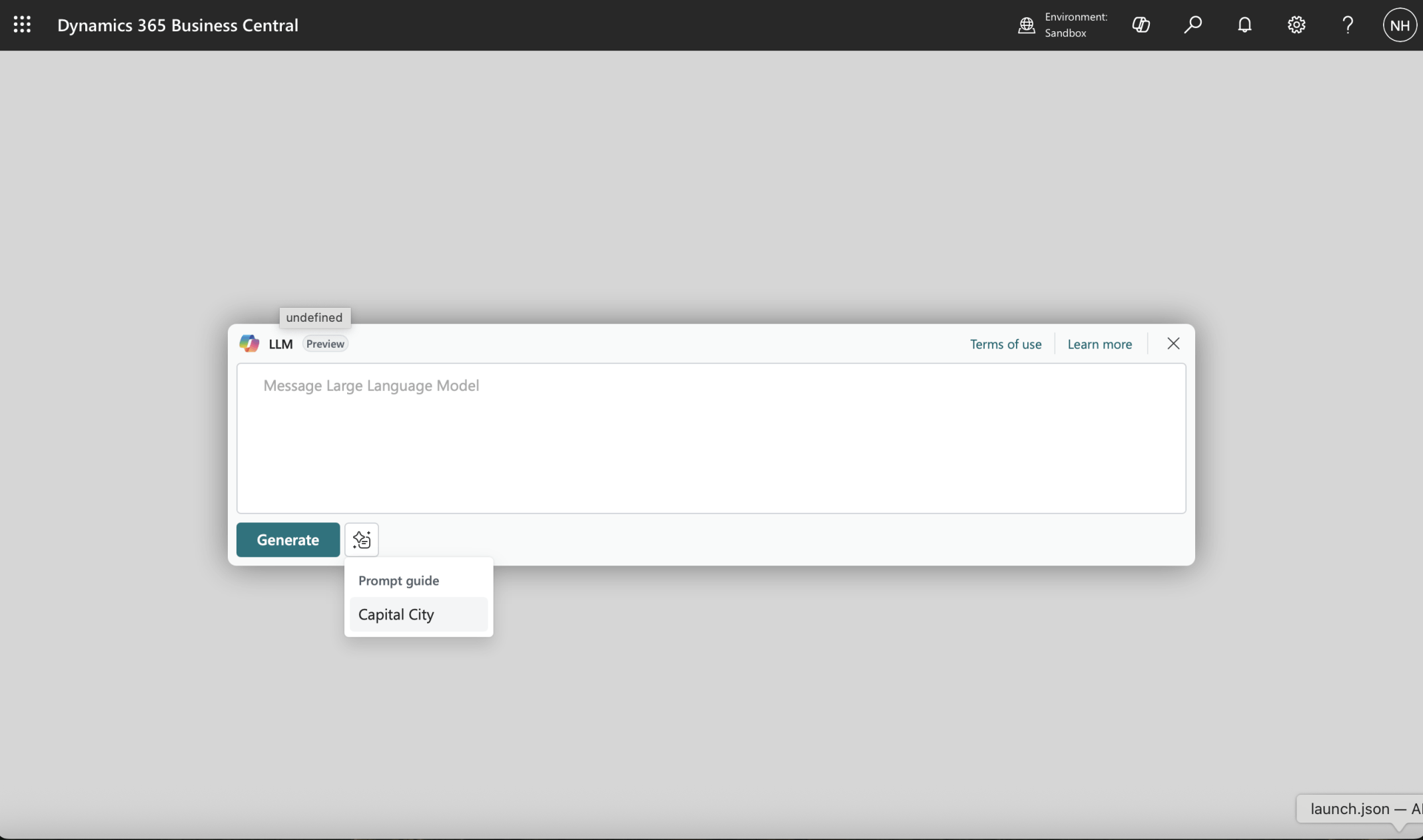Viewport: 1423px width, 840px height.
Task: Click the Preview badge next to LLM
Action: (325, 344)
